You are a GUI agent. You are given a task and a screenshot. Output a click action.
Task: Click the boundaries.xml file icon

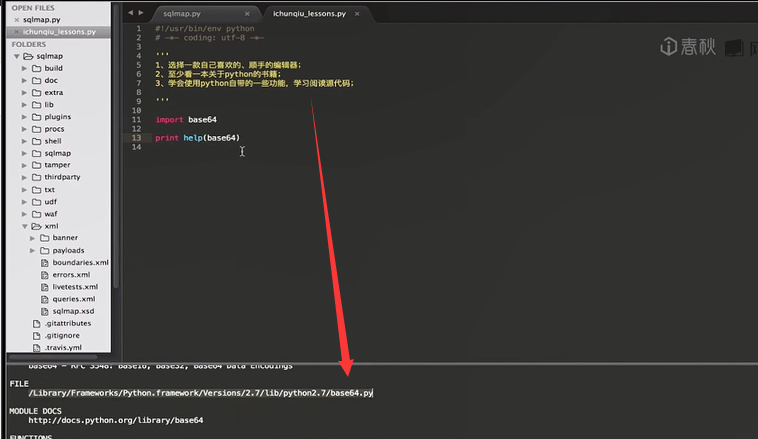click(44, 263)
